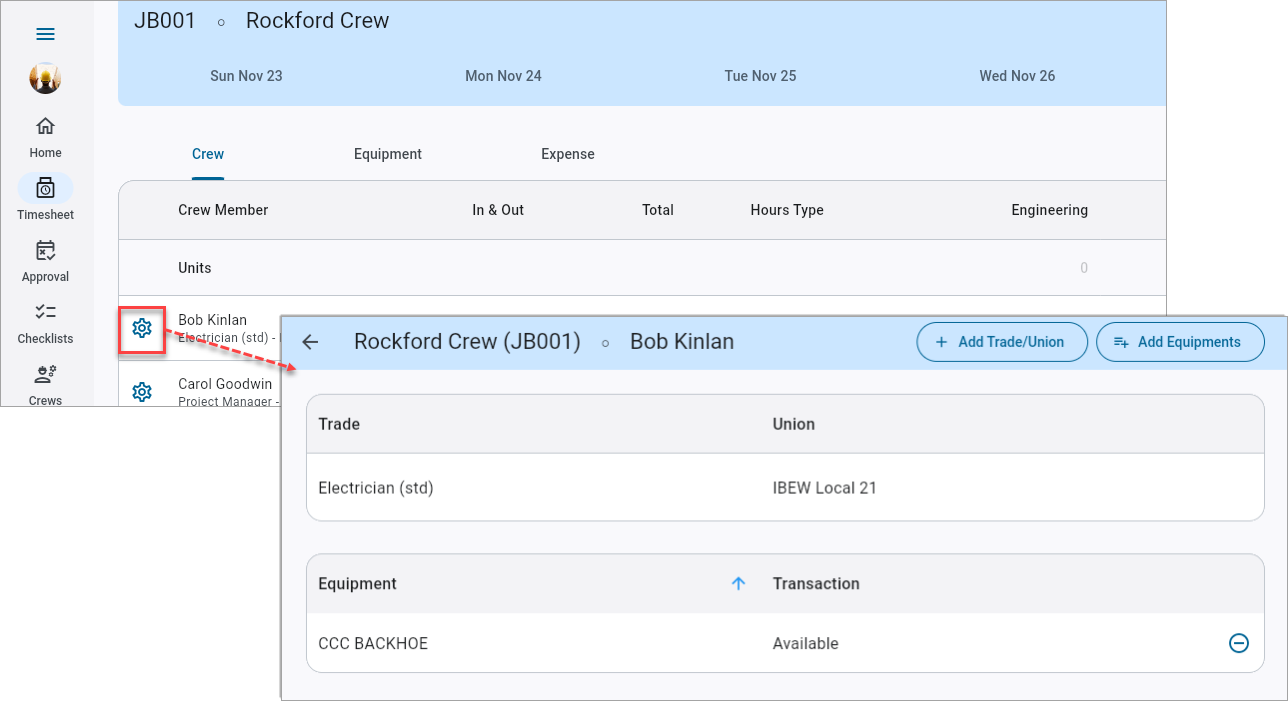Open your profile avatar in the sidebar
Screen dimensions: 1288x701
(x=45, y=78)
